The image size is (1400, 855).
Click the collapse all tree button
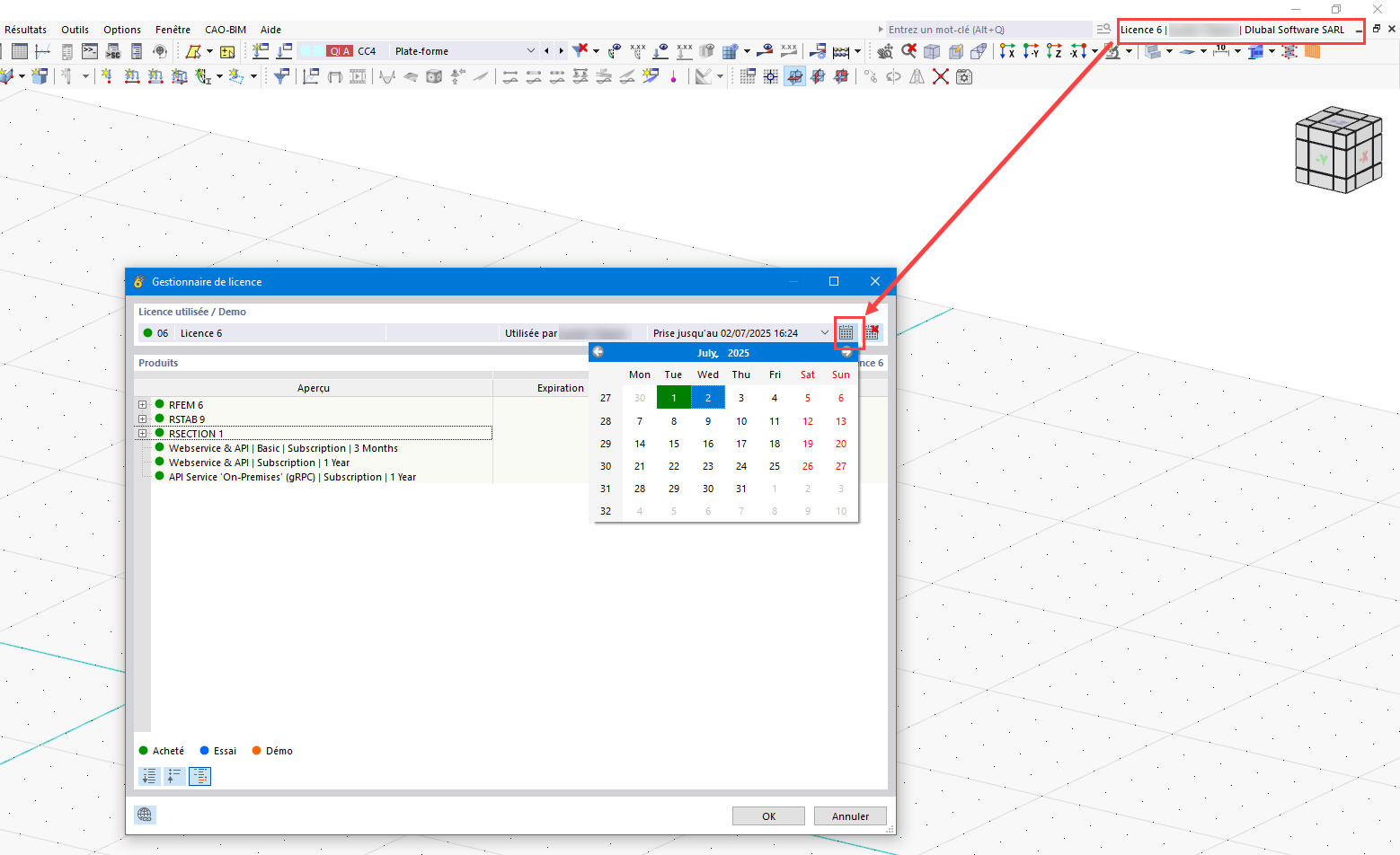tap(175, 776)
